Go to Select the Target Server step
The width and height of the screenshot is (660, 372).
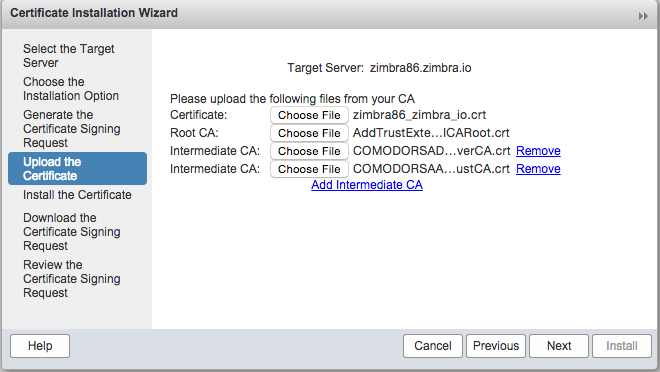point(69,56)
